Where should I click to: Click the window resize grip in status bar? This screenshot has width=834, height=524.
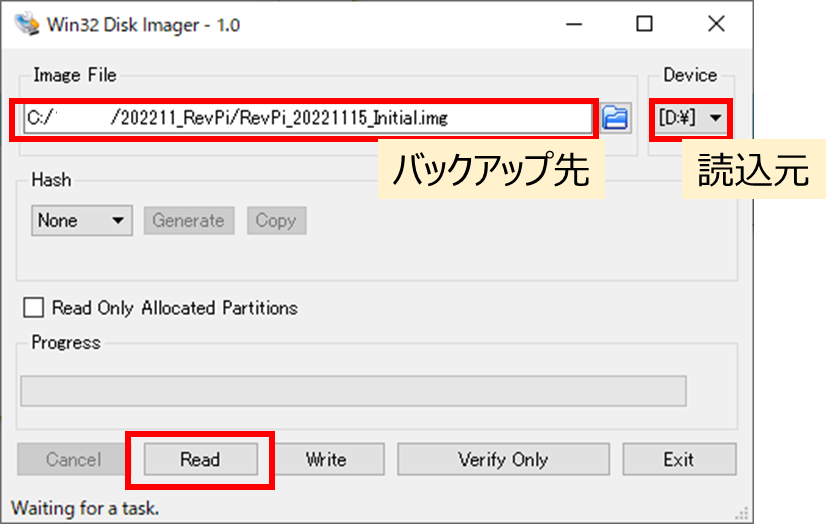741,513
